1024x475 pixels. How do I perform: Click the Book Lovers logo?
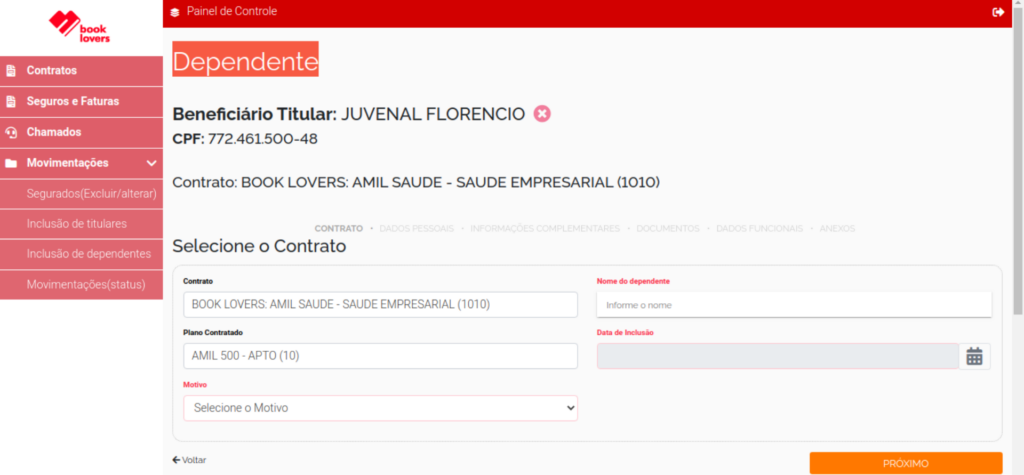[81, 26]
